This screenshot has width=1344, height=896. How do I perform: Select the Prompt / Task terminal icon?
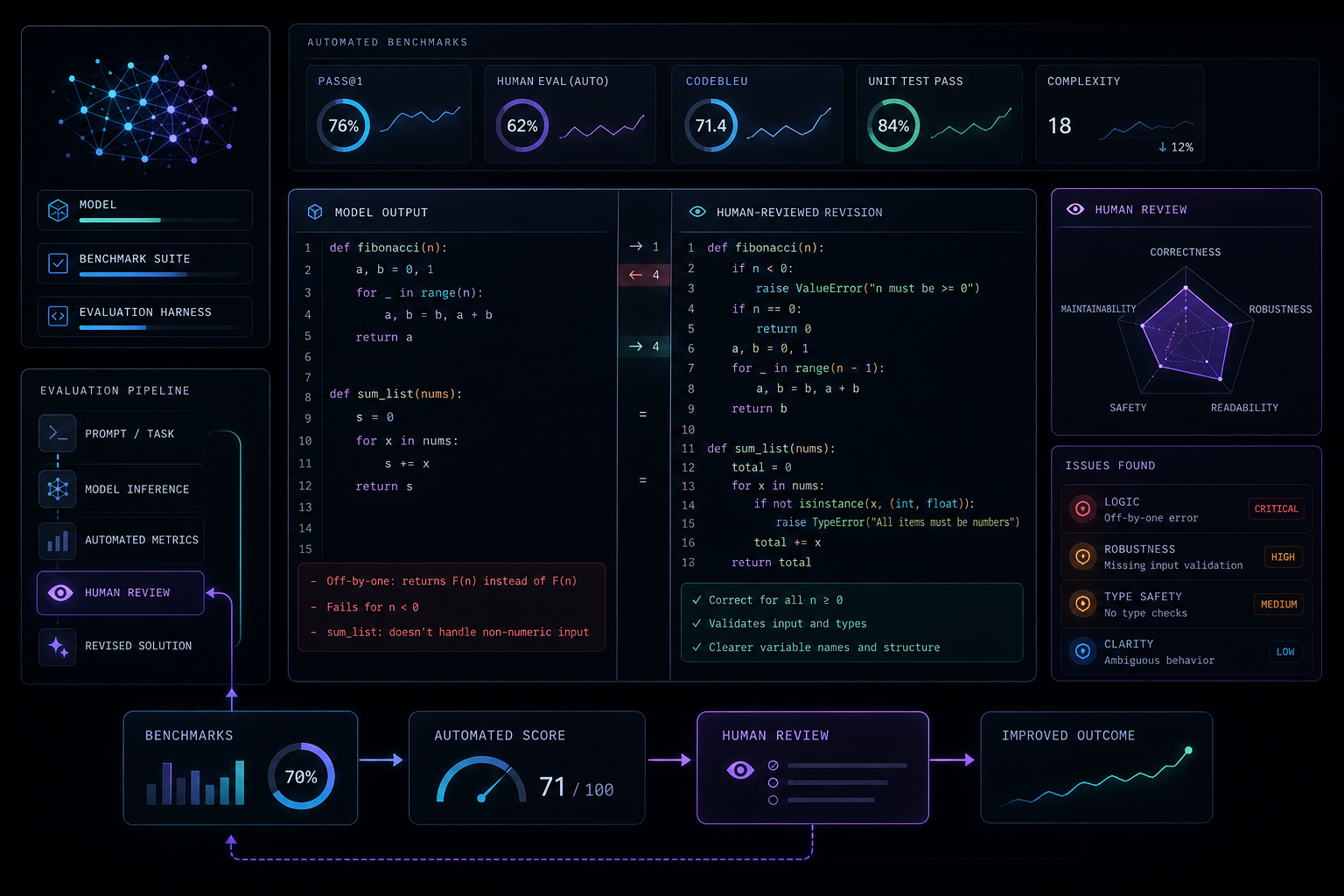[x=58, y=433]
